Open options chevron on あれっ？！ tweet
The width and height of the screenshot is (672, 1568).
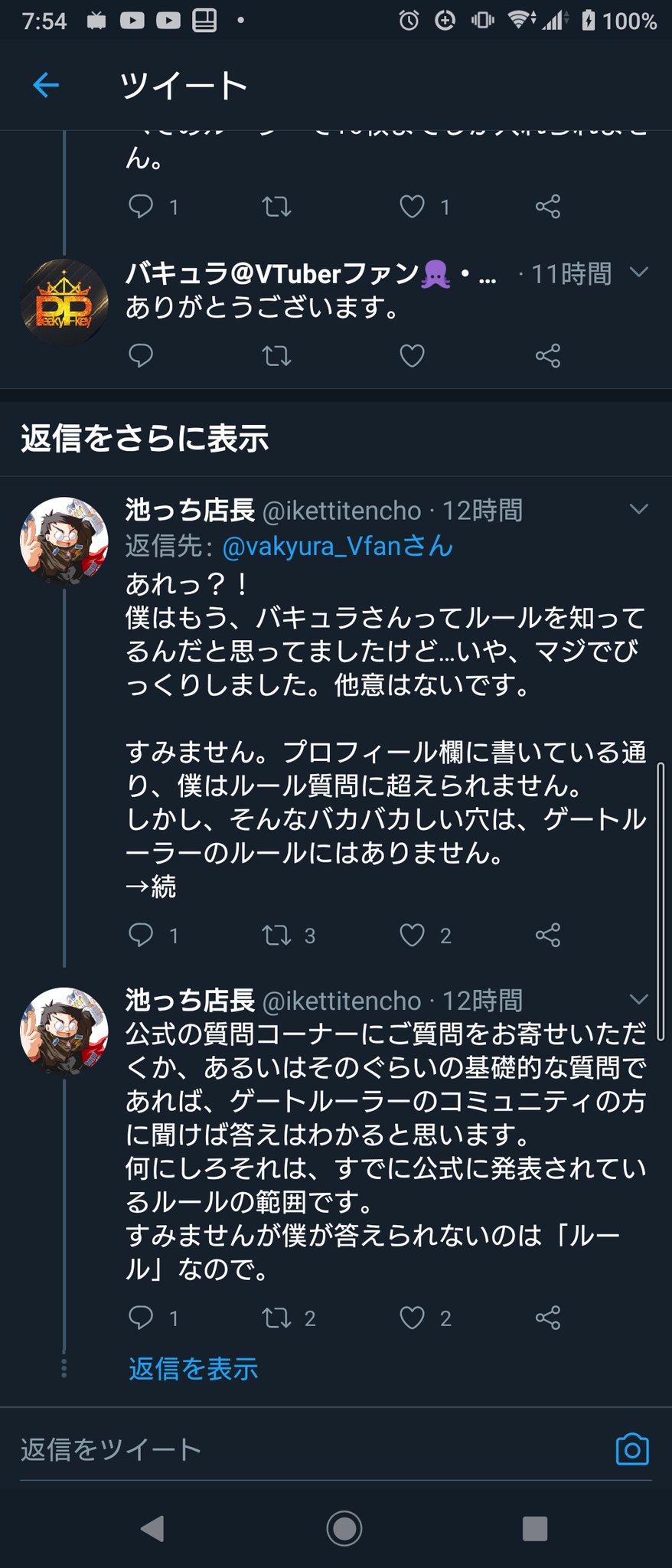(638, 509)
